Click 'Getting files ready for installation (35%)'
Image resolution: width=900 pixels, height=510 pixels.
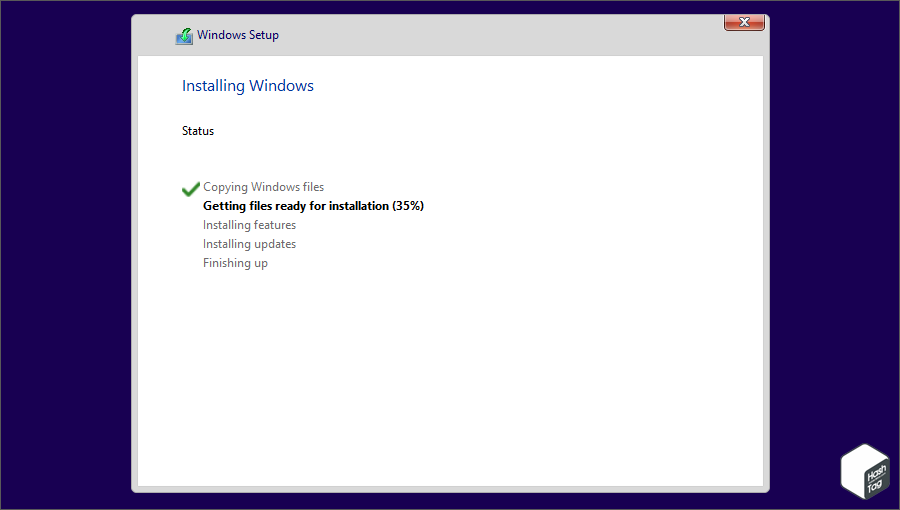(x=313, y=206)
